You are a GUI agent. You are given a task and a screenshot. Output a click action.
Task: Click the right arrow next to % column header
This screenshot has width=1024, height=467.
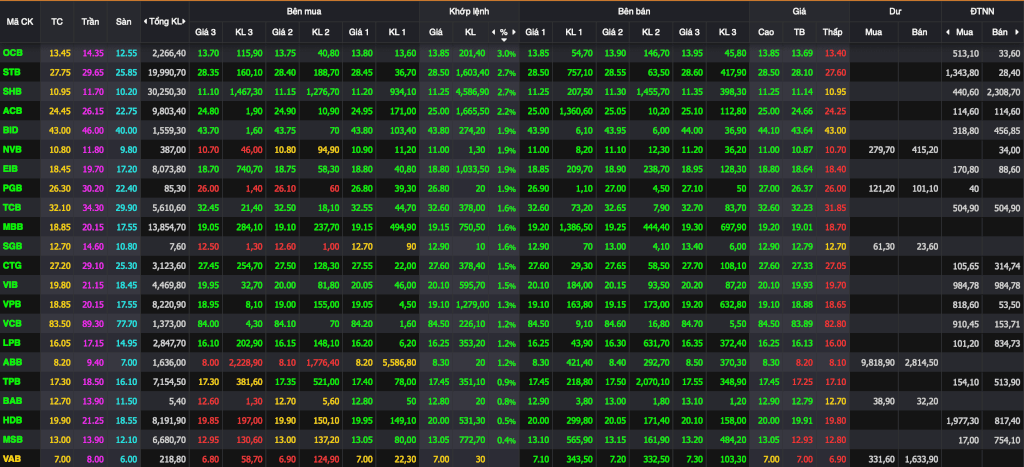(515, 31)
